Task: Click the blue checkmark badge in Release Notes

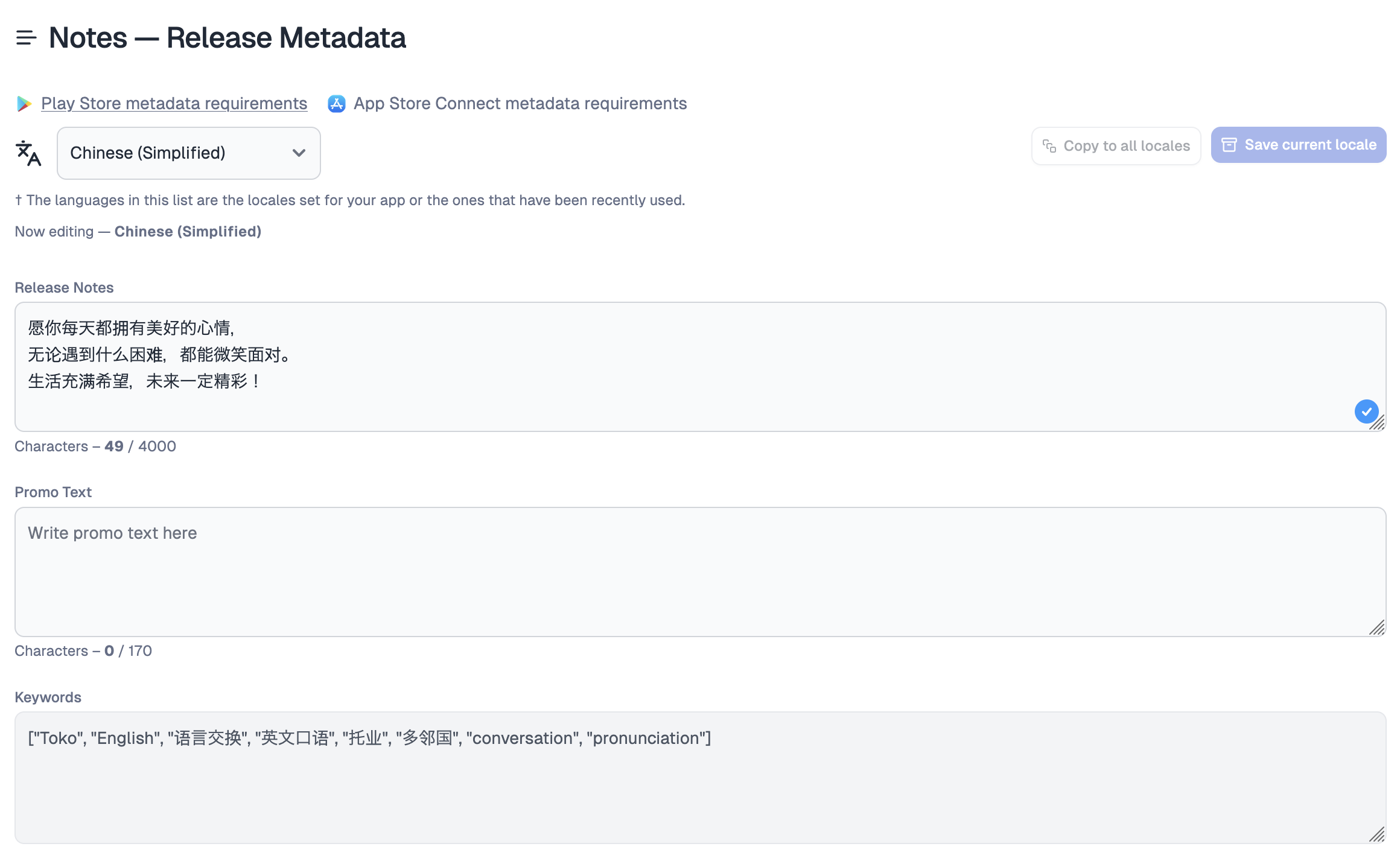Action: (x=1366, y=411)
